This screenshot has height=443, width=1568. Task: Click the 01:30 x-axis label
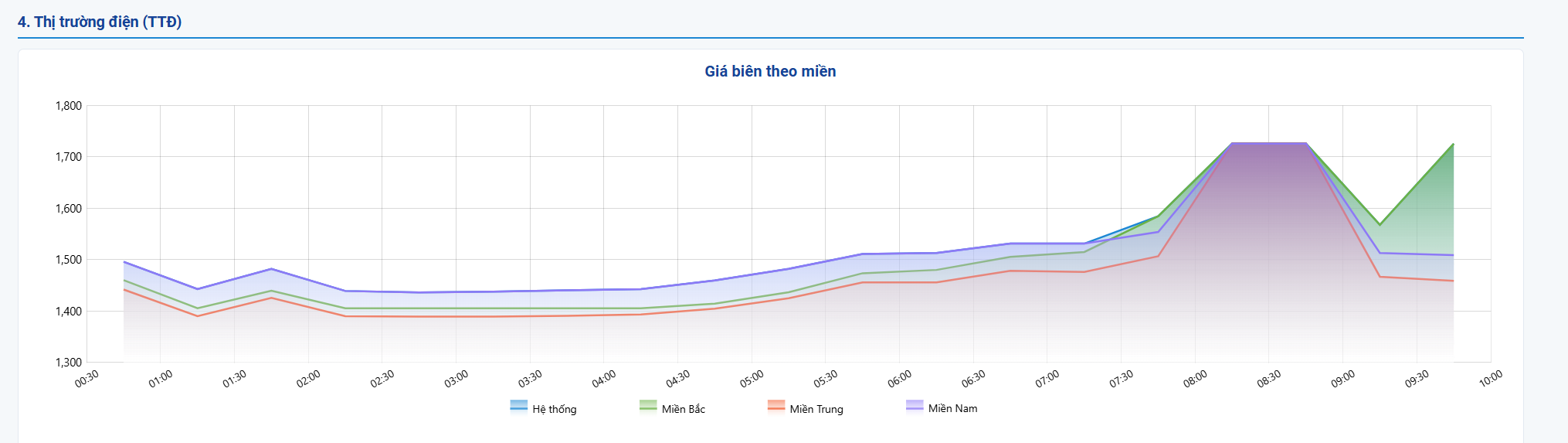(x=234, y=379)
